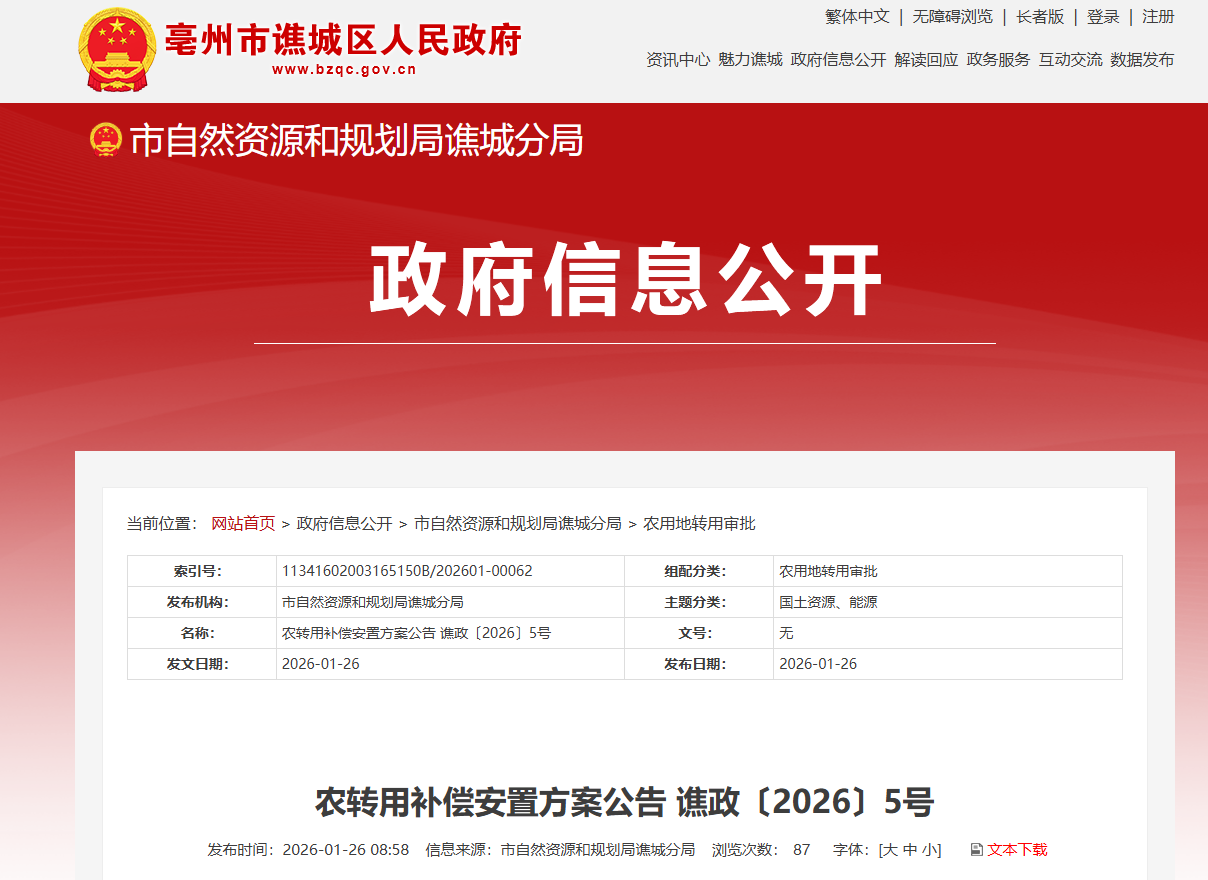Open 无障碍浏览 accessibility mode
The image size is (1208, 880).
pyautogui.click(x=953, y=17)
